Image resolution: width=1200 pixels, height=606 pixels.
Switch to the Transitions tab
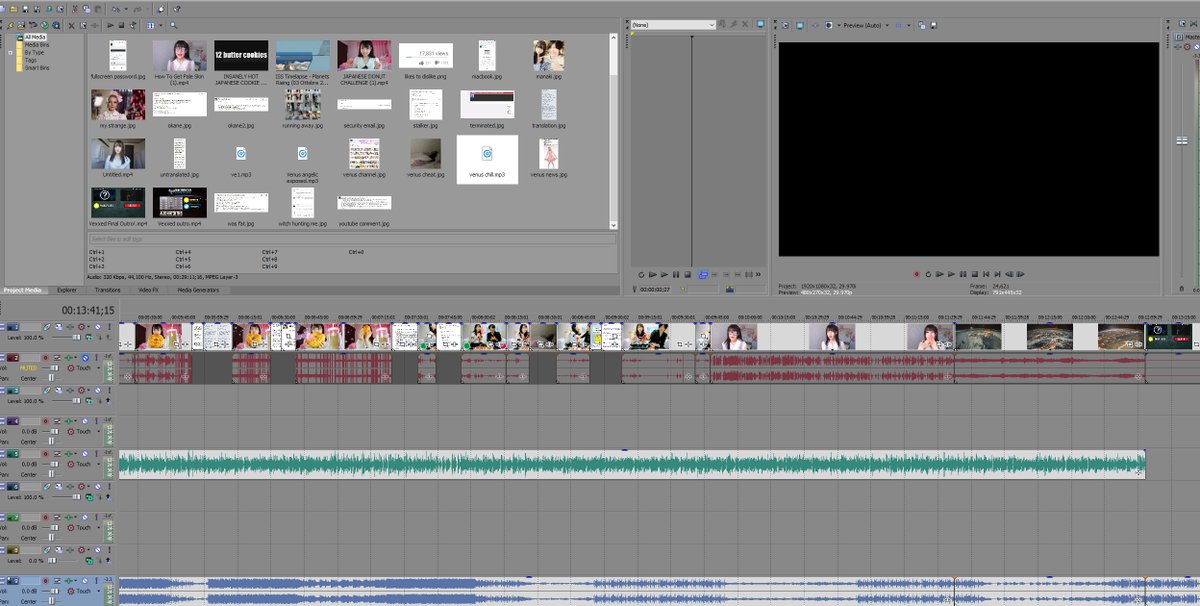(x=107, y=290)
